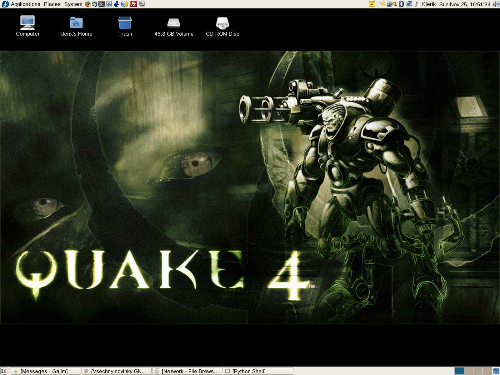Toggle the show desktop button

pyautogui.click(x=4, y=371)
